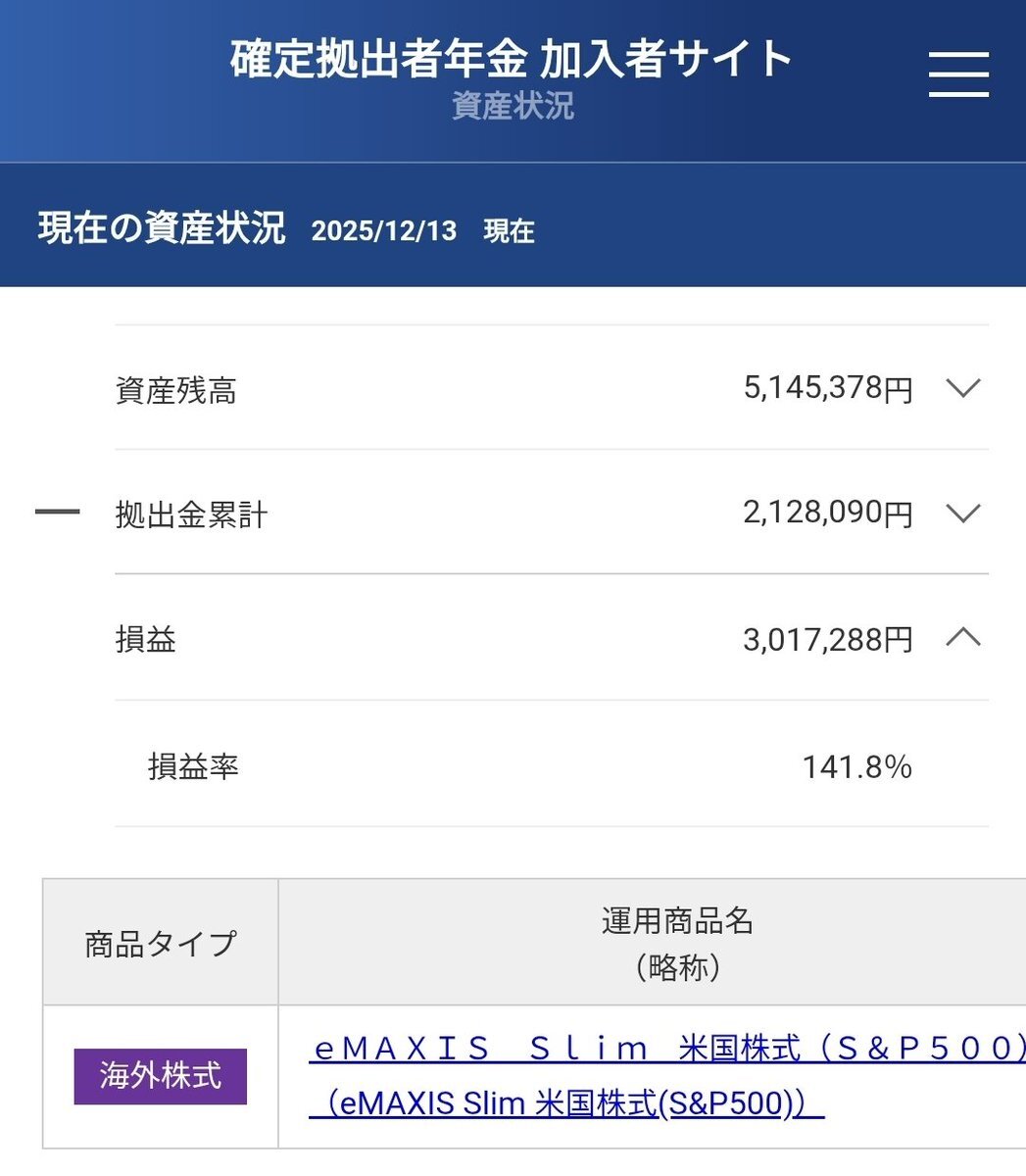
Task: Click the 3,017,288円 profit amount
Action: [x=827, y=640]
